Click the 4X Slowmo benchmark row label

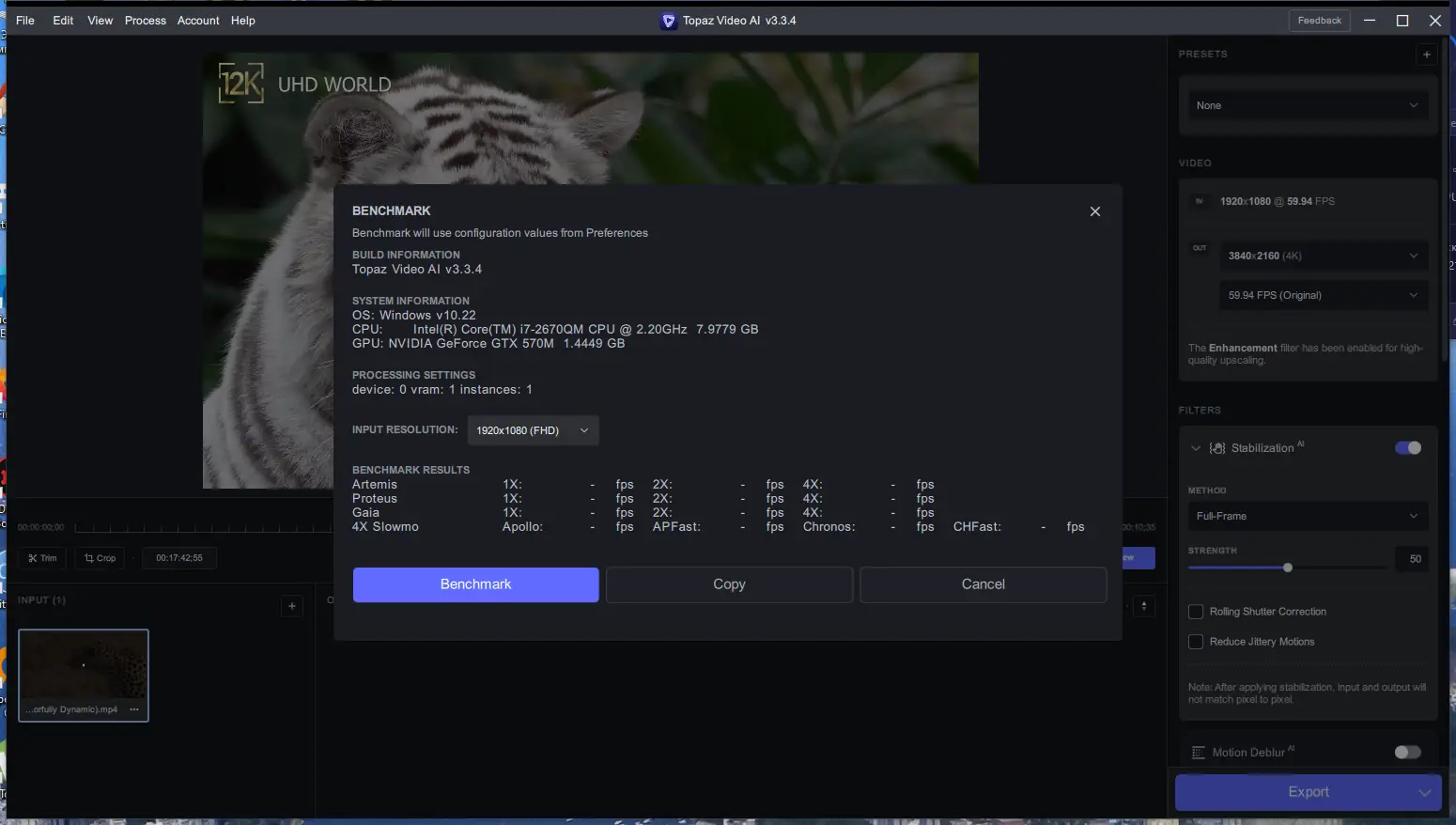click(x=385, y=527)
